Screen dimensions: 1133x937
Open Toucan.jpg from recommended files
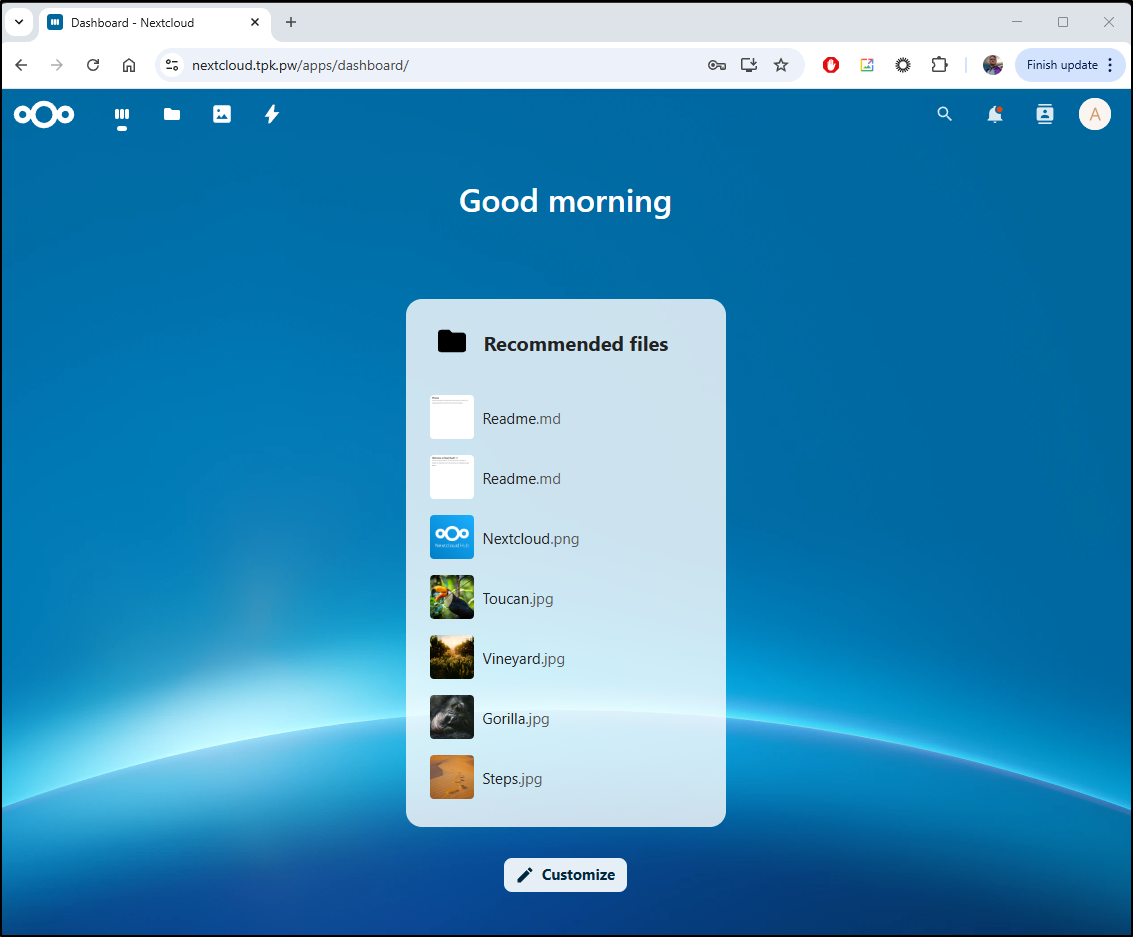pyautogui.click(x=517, y=599)
